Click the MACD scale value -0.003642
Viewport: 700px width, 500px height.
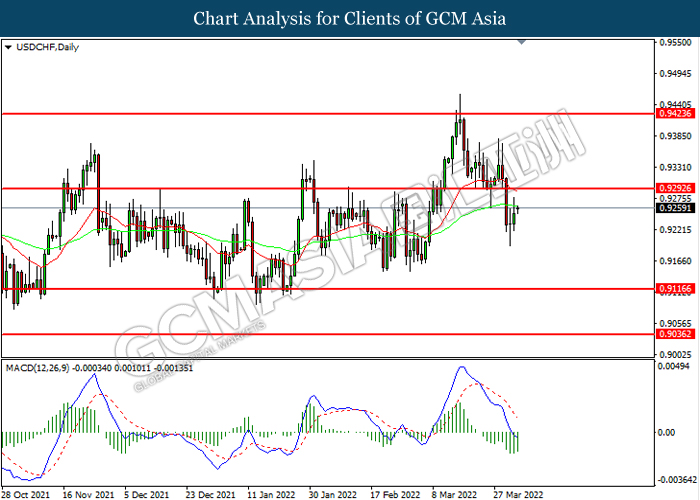[677, 480]
